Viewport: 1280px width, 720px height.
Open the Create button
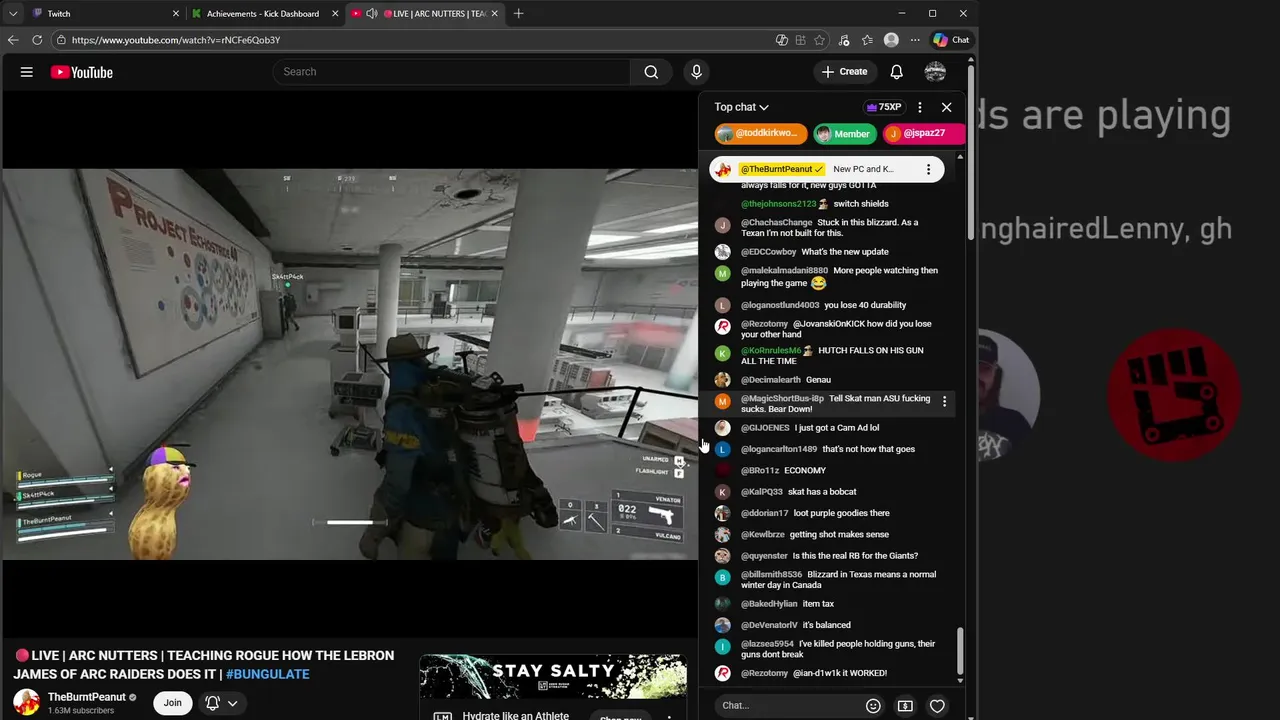(845, 72)
